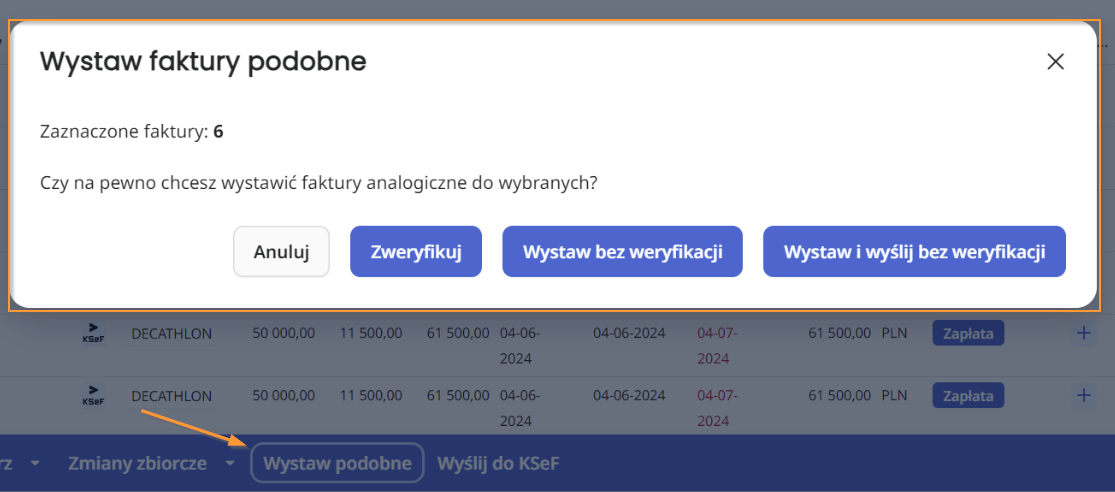
Task: Click the Zapłata badge in the lower DECATHLON row
Action: [x=968, y=395]
